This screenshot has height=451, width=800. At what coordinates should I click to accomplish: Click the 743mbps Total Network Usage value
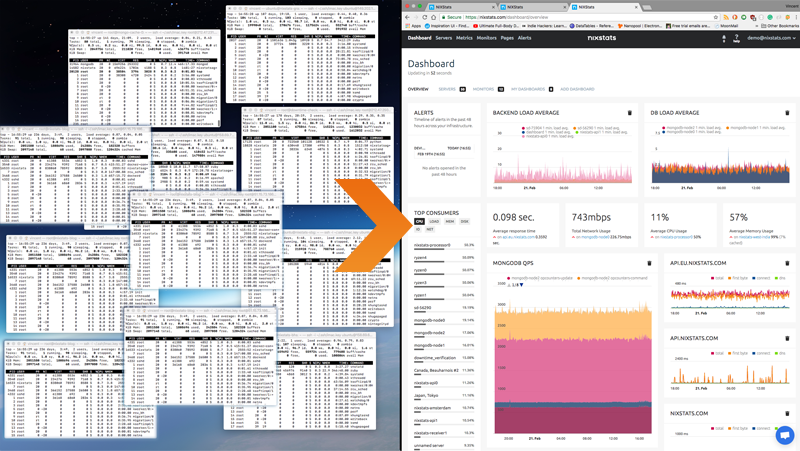tap(591, 217)
